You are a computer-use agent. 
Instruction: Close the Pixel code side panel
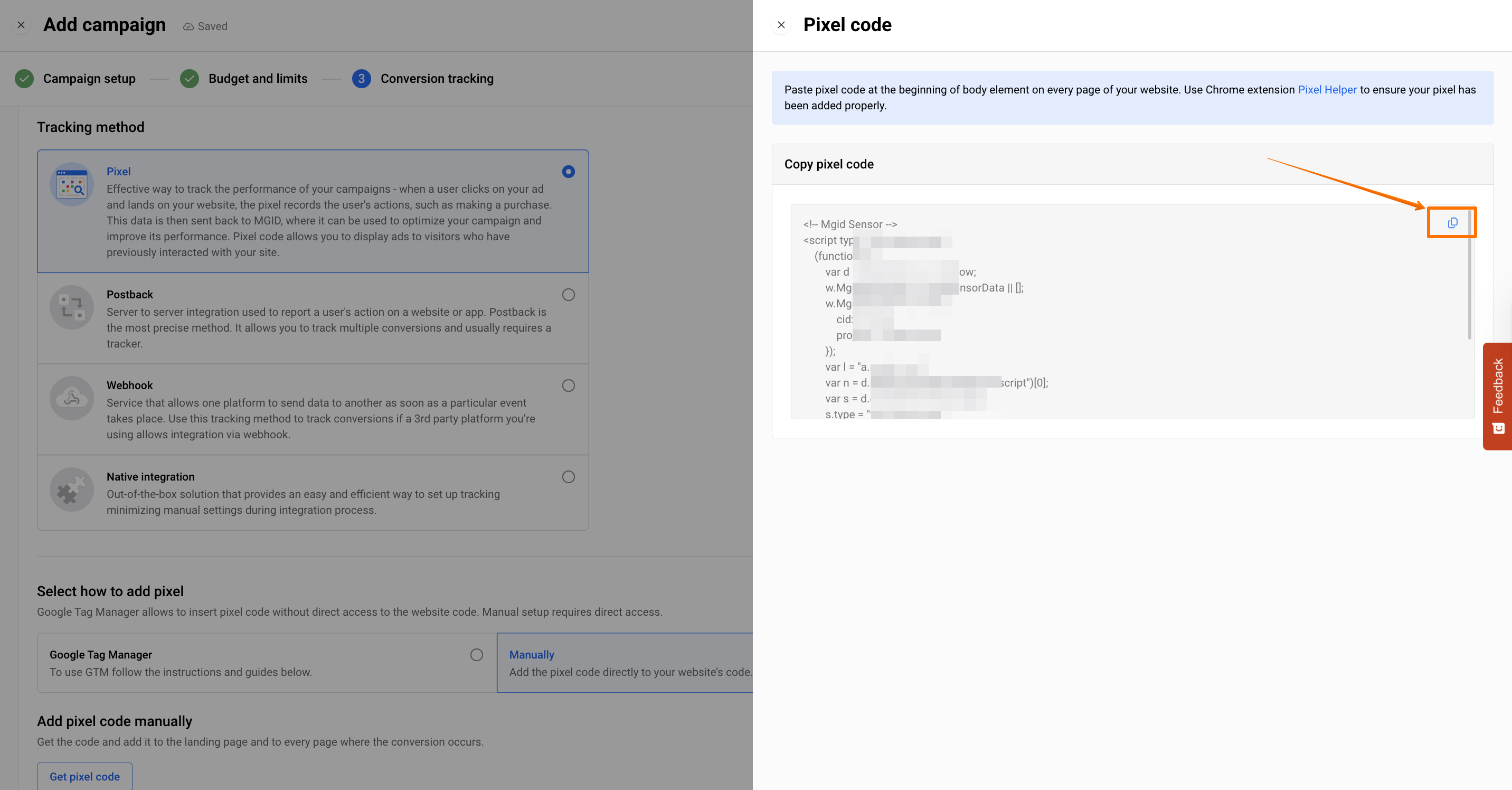(781, 25)
